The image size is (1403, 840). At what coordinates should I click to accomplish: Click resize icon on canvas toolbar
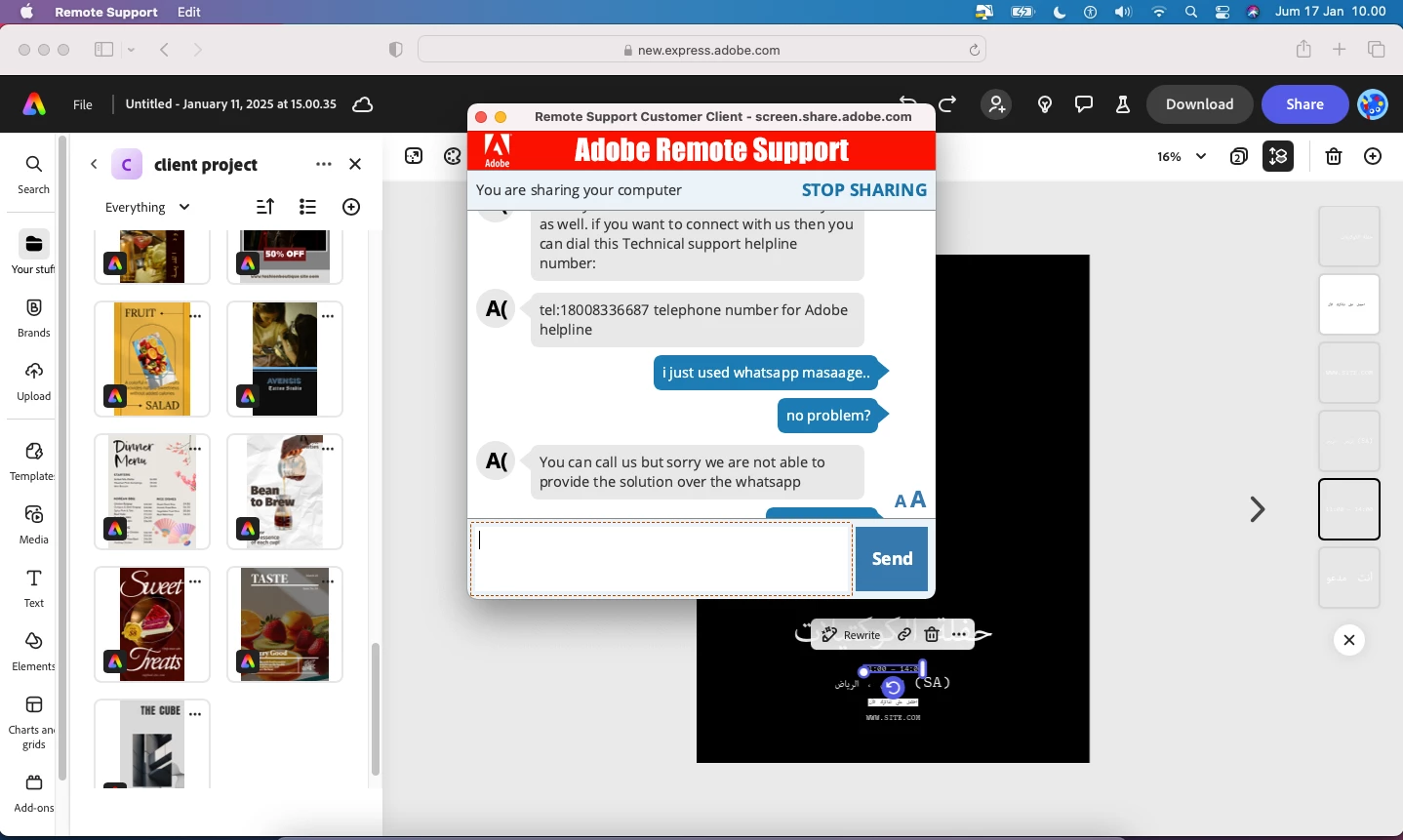[x=414, y=156]
